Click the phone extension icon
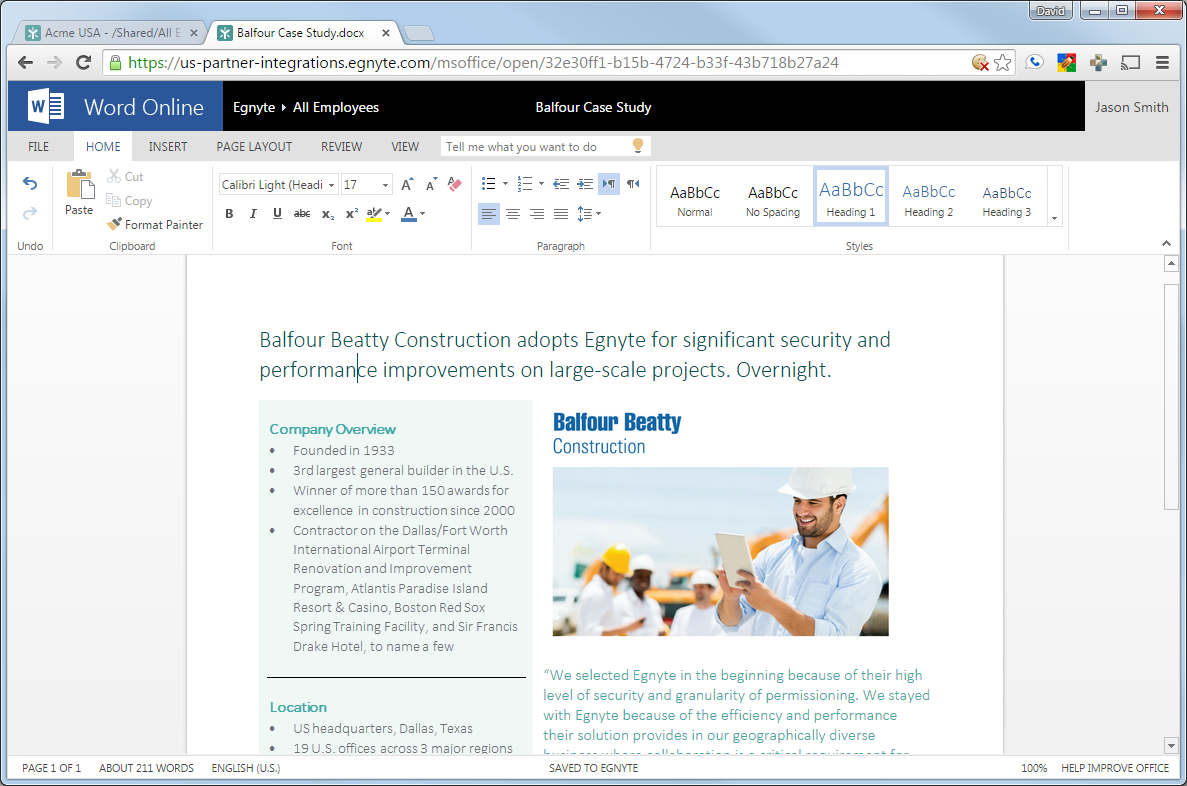Image resolution: width=1187 pixels, height=786 pixels. tap(1034, 63)
